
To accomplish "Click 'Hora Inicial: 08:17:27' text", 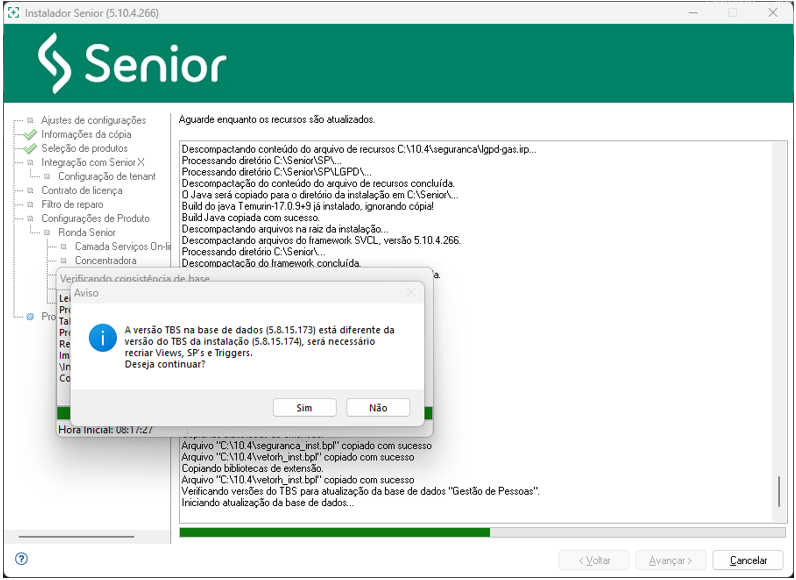I will point(106,430).
